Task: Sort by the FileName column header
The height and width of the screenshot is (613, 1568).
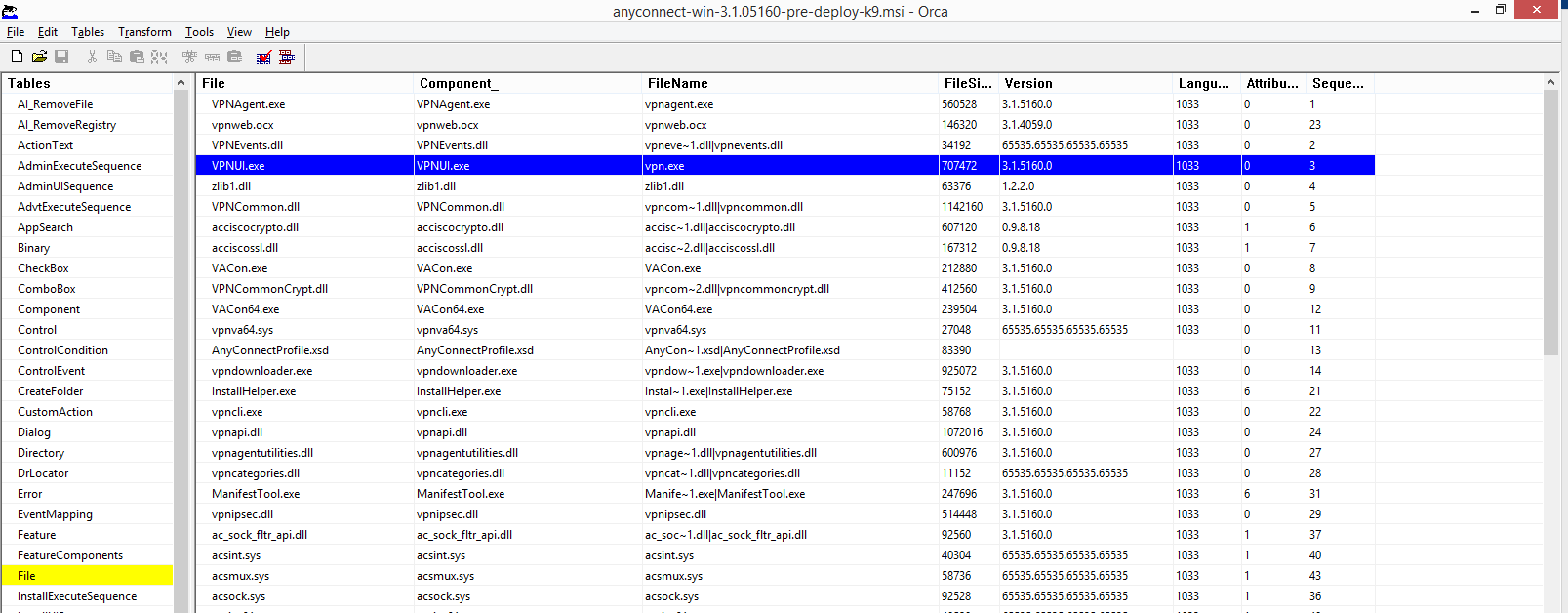Action: [x=790, y=83]
